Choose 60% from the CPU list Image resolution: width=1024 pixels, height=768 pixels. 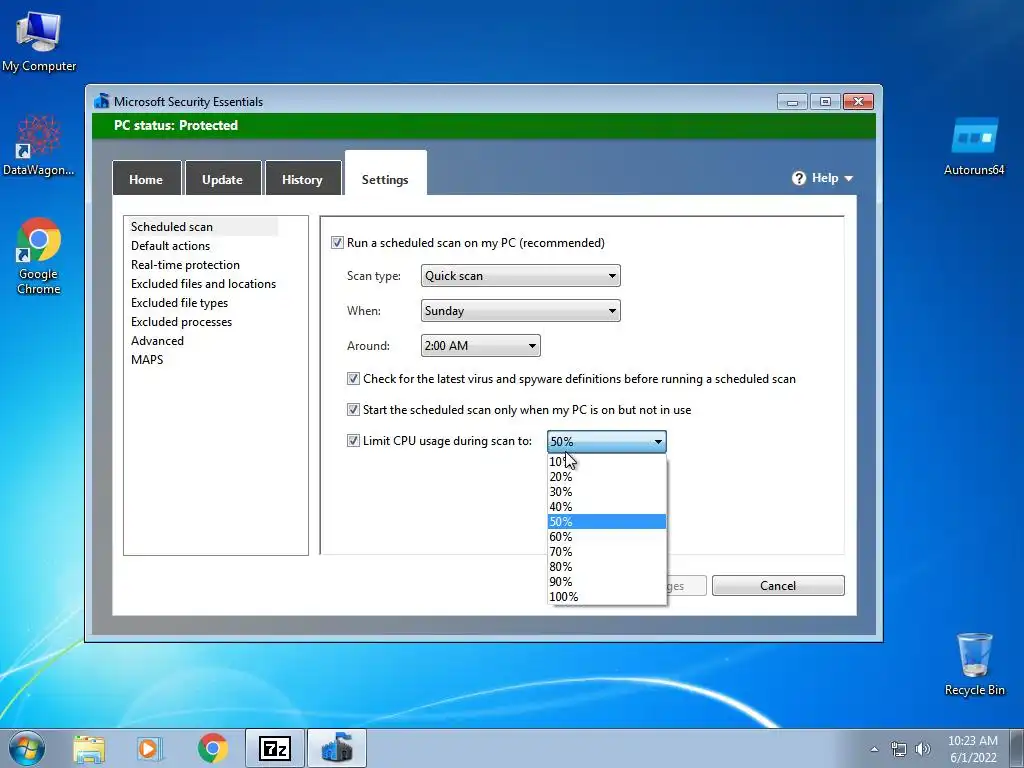click(x=607, y=537)
